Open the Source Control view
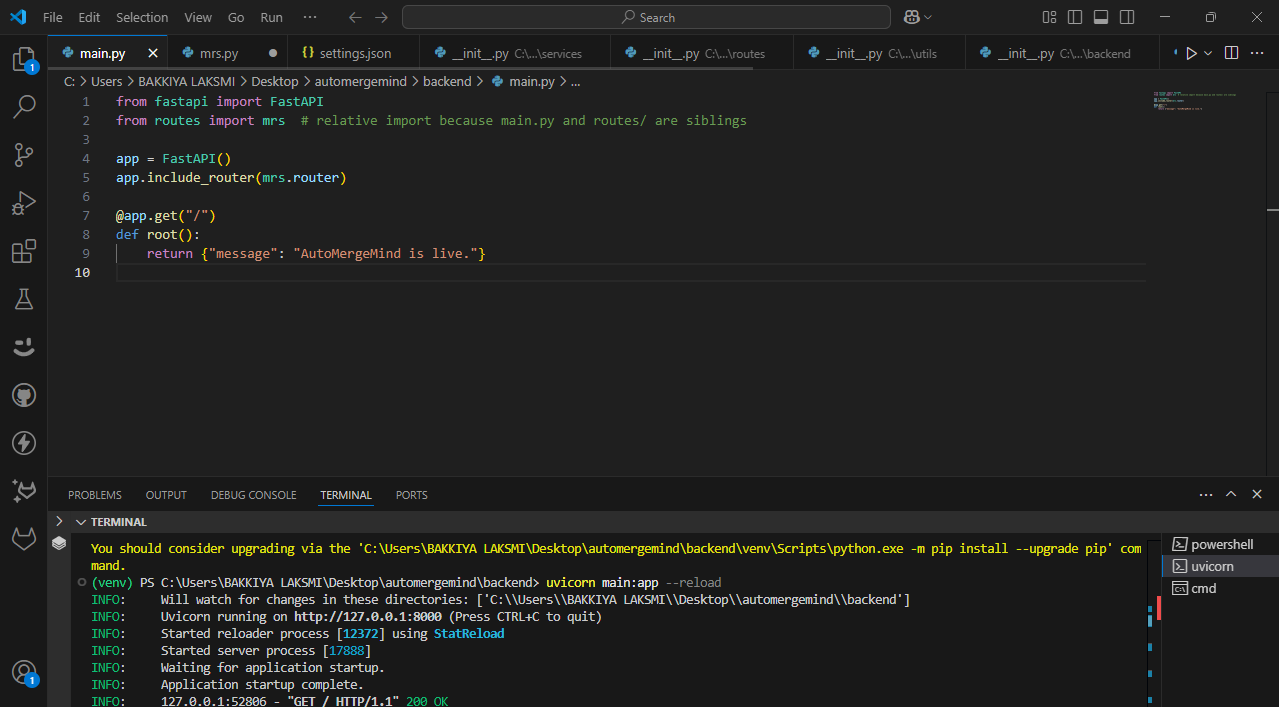 click(24, 154)
